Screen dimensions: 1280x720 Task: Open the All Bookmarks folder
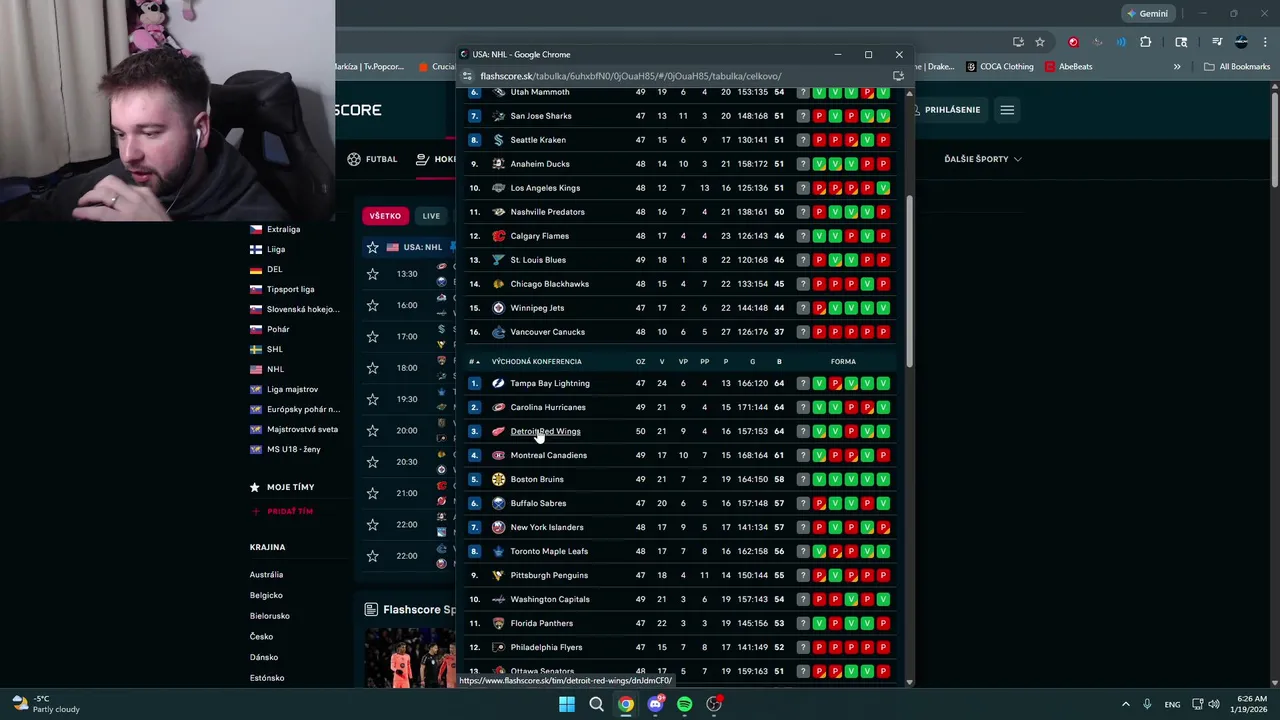coord(1237,67)
